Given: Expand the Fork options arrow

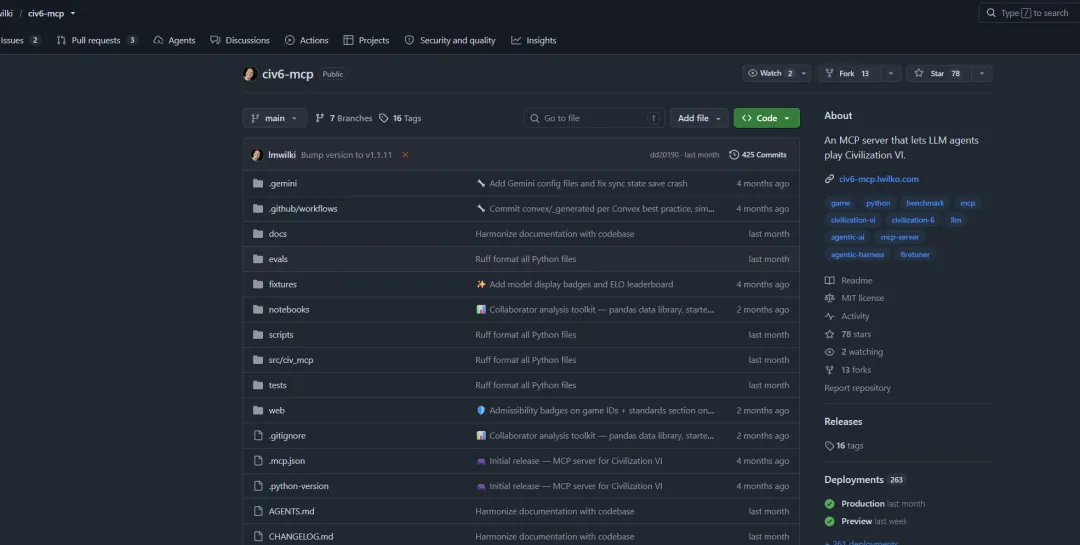Looking at the screenshot, I should click(891, 74).
